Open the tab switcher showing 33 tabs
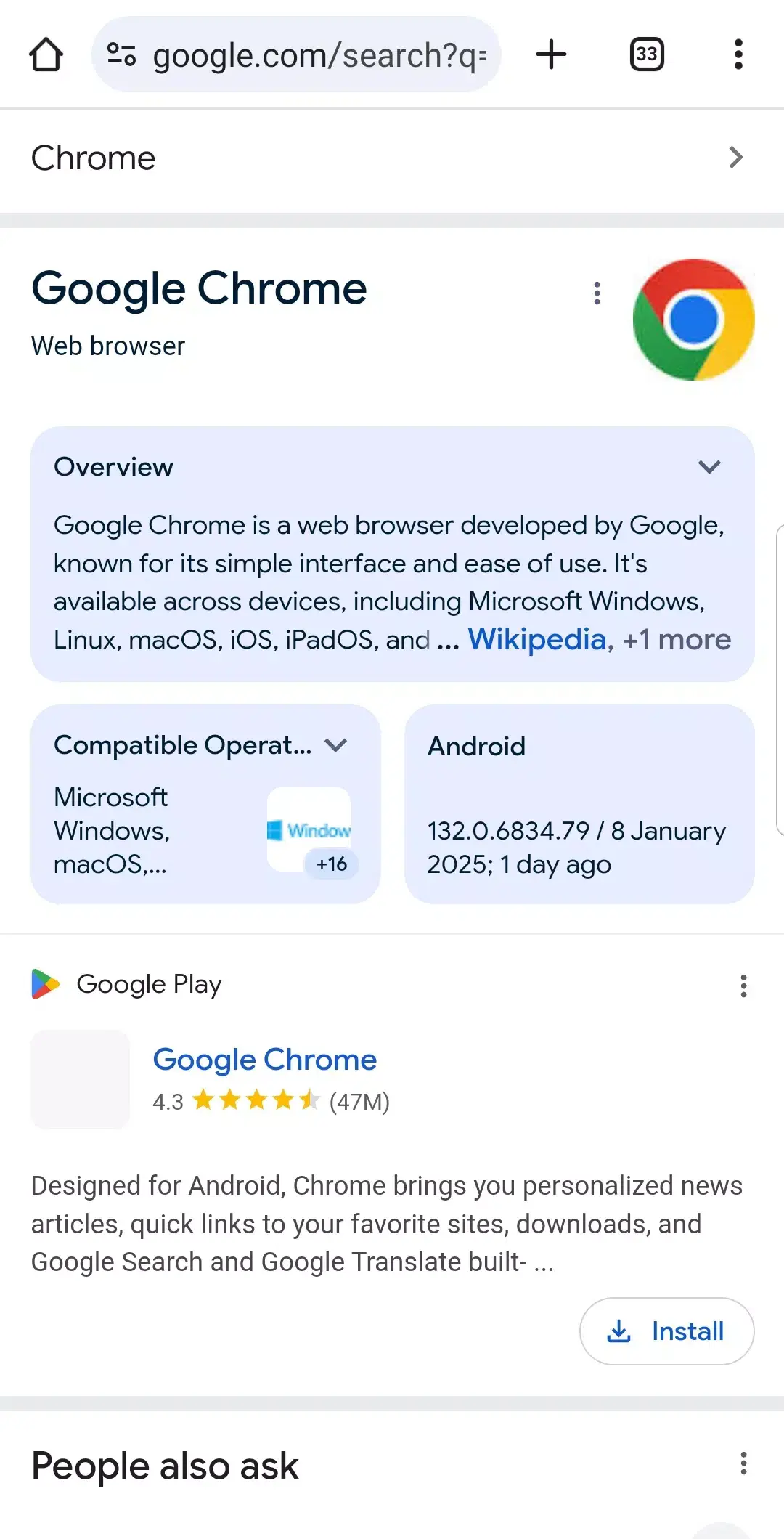This screenshot has height=1539, width=784. (645, 54)
